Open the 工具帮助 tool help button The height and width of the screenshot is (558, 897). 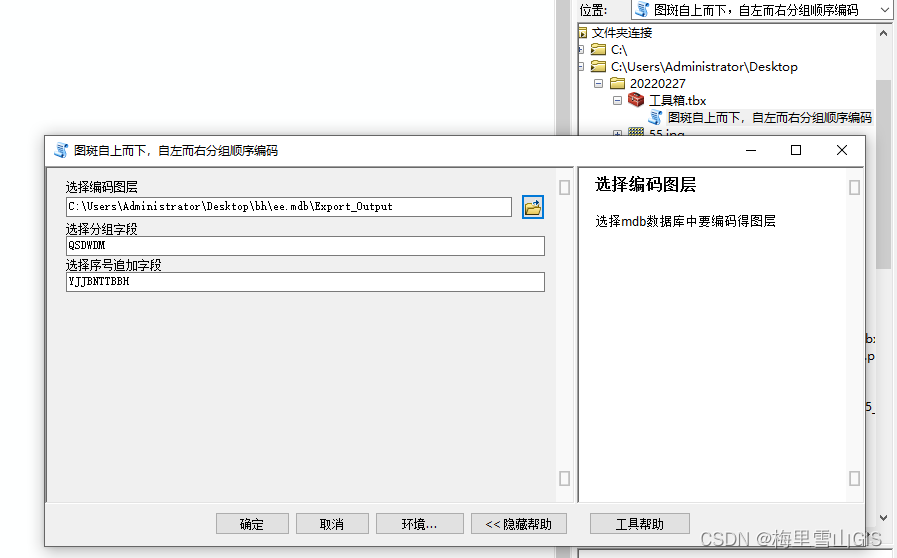(x=640, y=524)
